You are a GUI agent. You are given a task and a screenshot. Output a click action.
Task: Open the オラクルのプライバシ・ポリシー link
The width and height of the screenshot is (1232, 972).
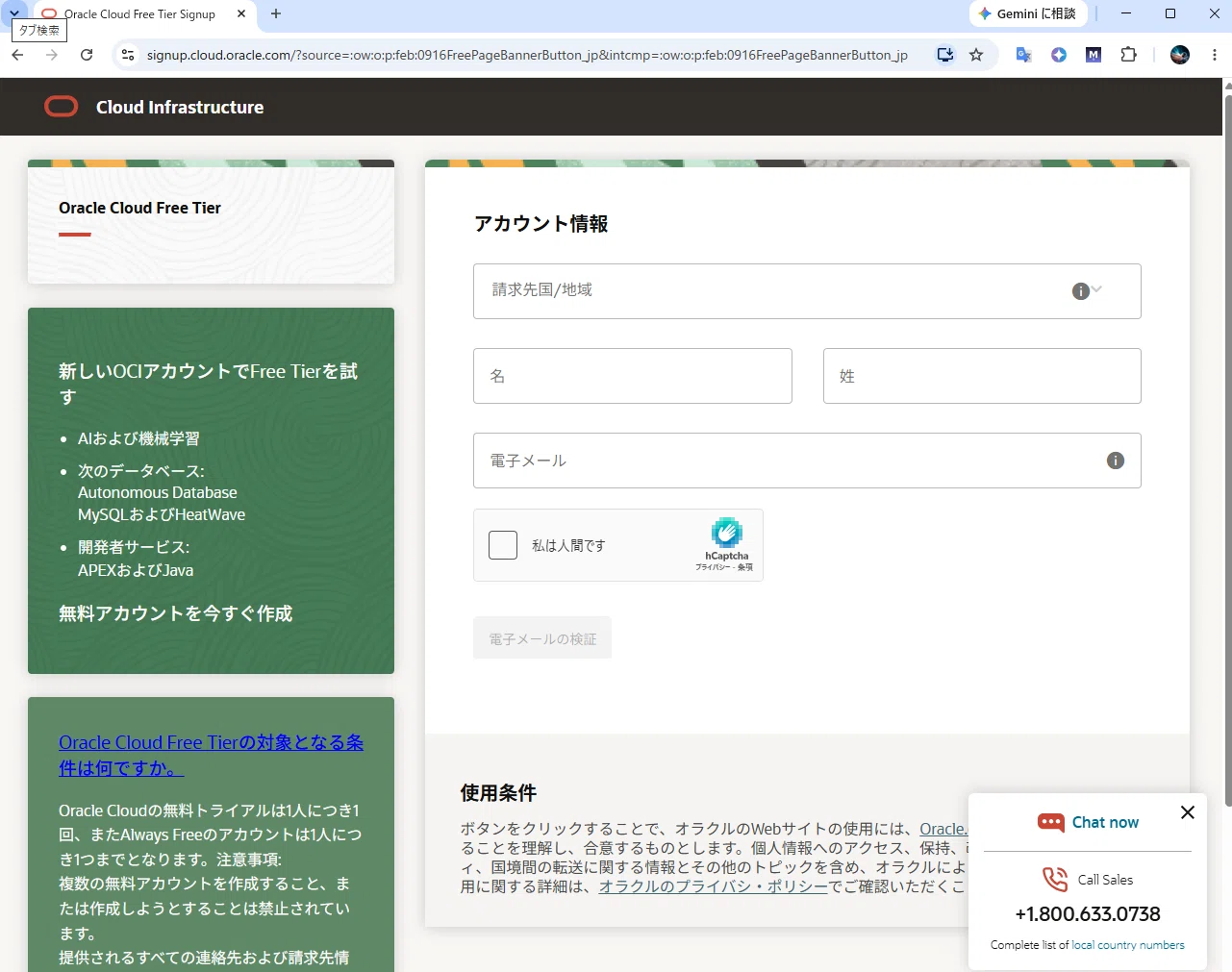[713, 885]
